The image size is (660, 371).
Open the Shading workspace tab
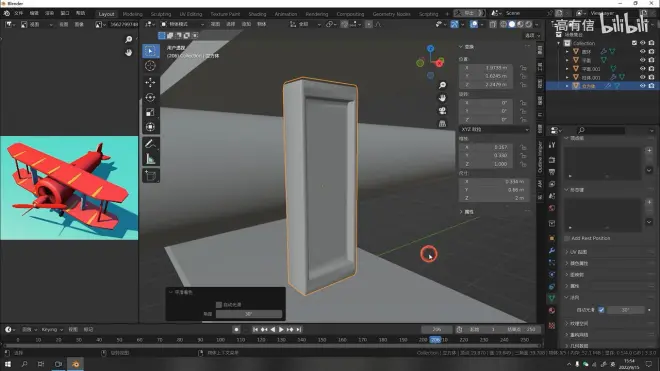tap(257, 14)
